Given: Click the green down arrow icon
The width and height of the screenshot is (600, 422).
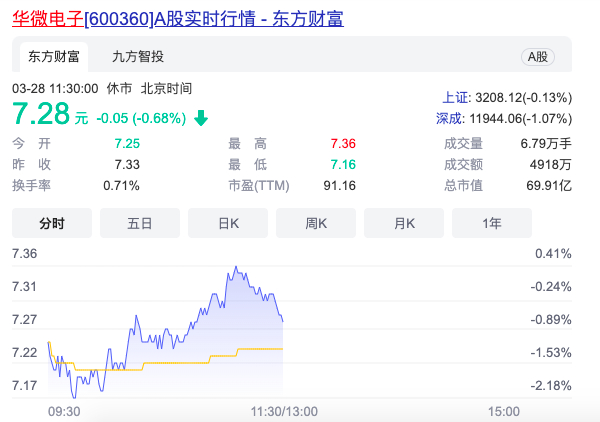Looking at the screenshot, I should click(x=201, y=118).
